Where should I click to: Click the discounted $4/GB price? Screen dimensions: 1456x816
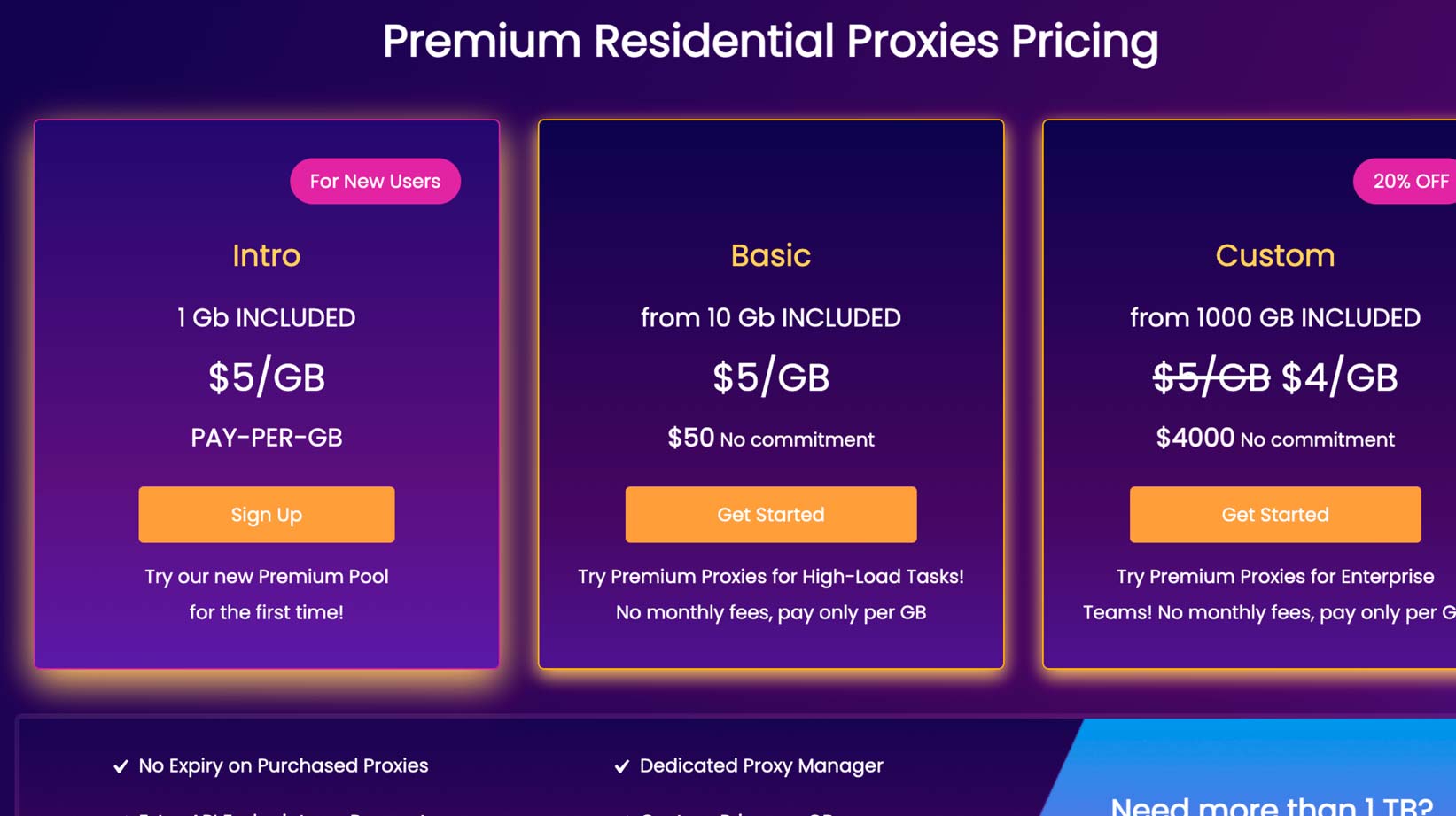1339,377
